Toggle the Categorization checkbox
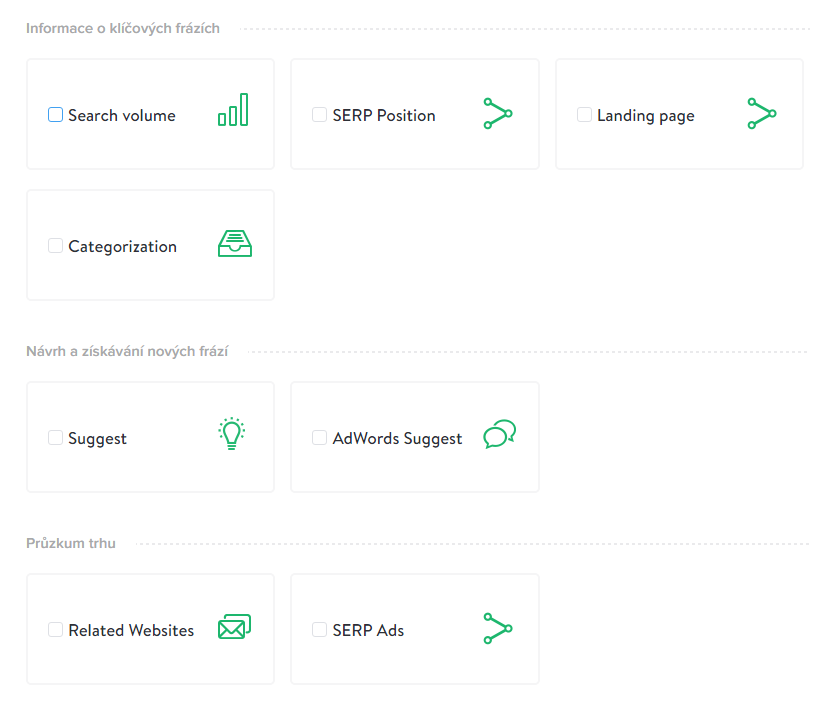This screenshot has width=822, height=707. coord(56,246)
